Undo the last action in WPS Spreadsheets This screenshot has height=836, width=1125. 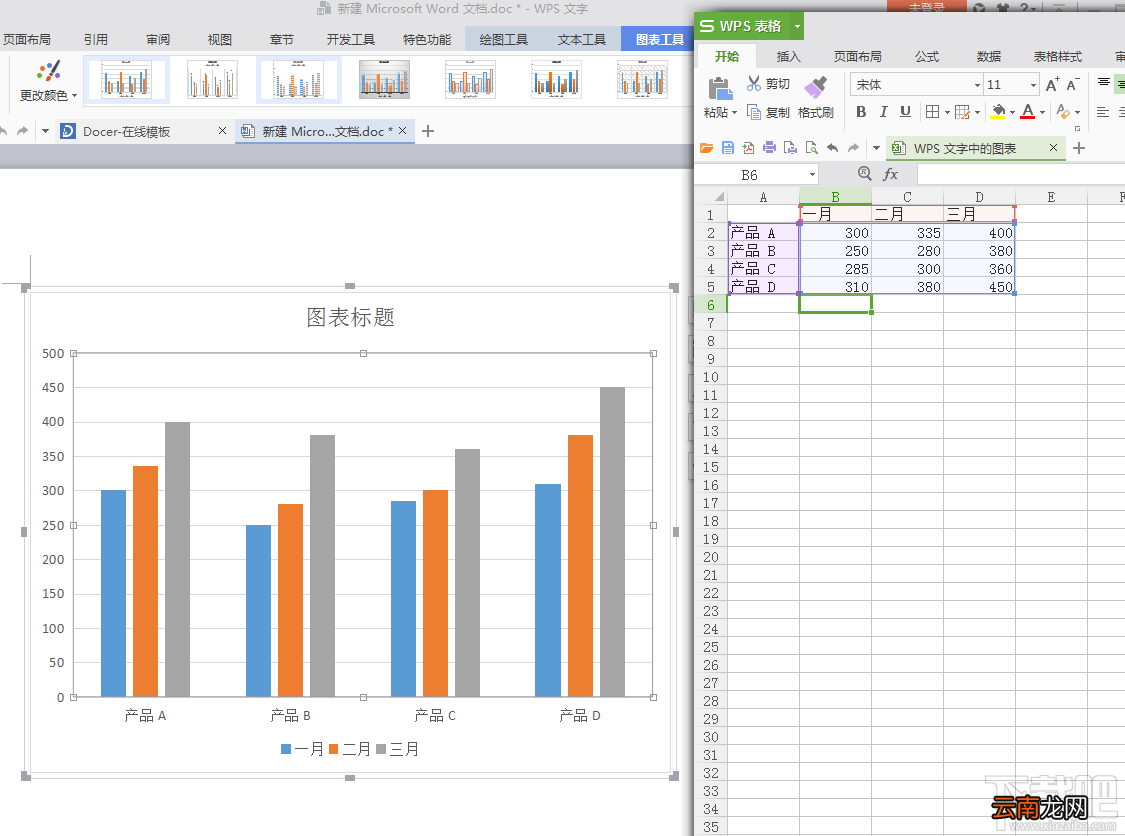[832, 148]
